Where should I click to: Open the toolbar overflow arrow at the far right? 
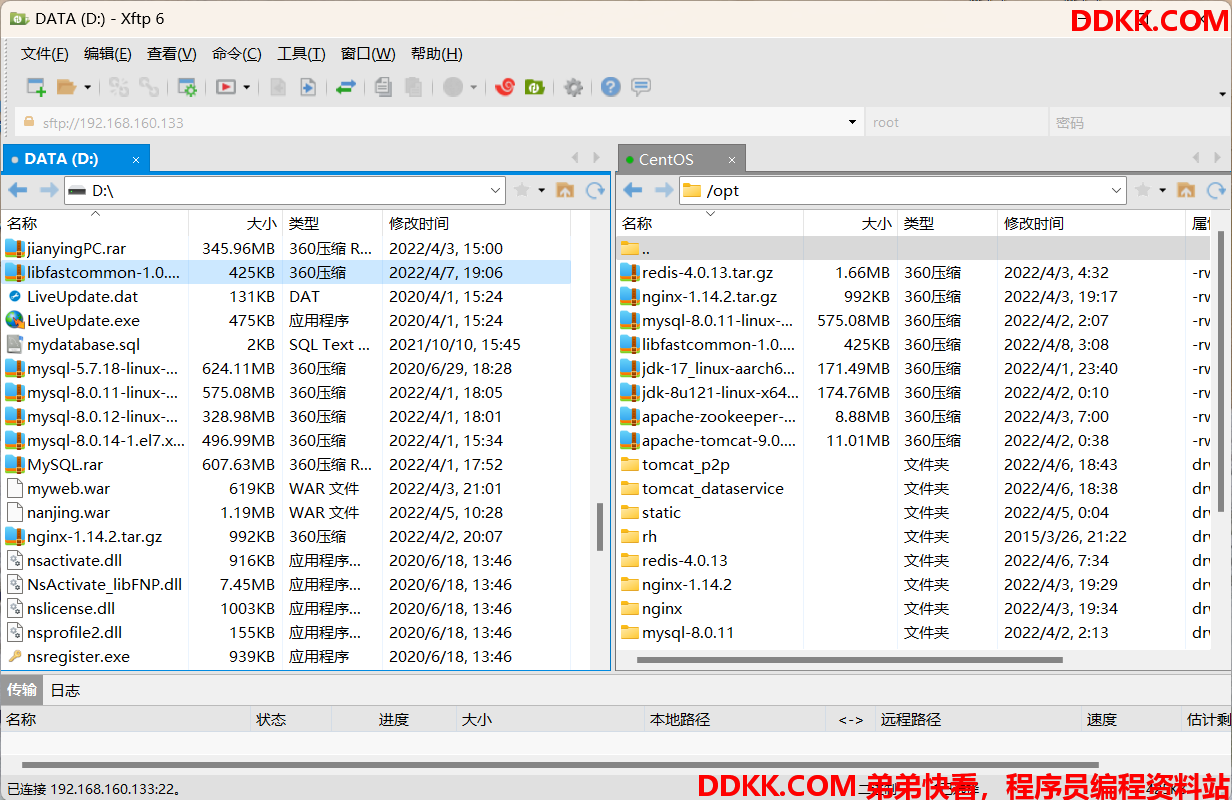1222,95
